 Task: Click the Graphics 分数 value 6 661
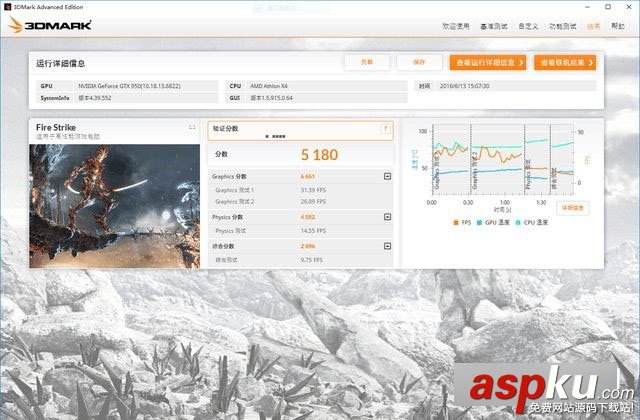tap(307, 176)
